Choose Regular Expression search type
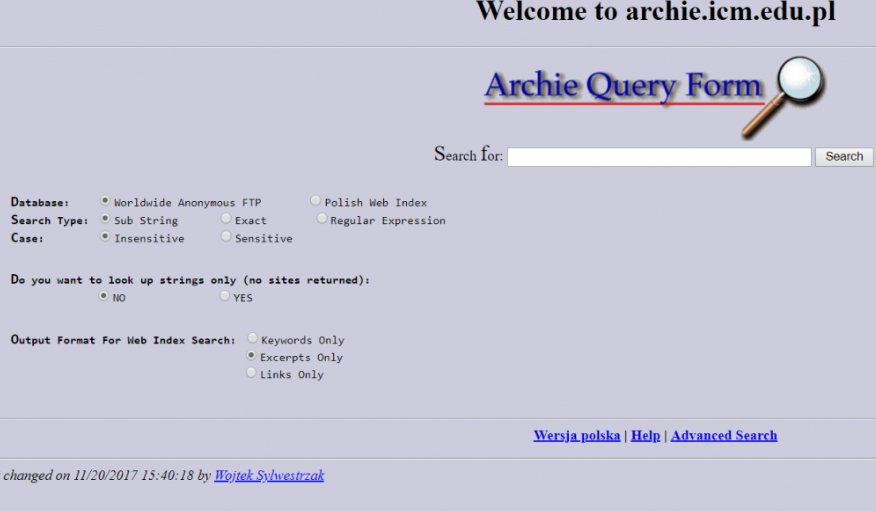Screen dimensions: 876x511 point(322,219)
